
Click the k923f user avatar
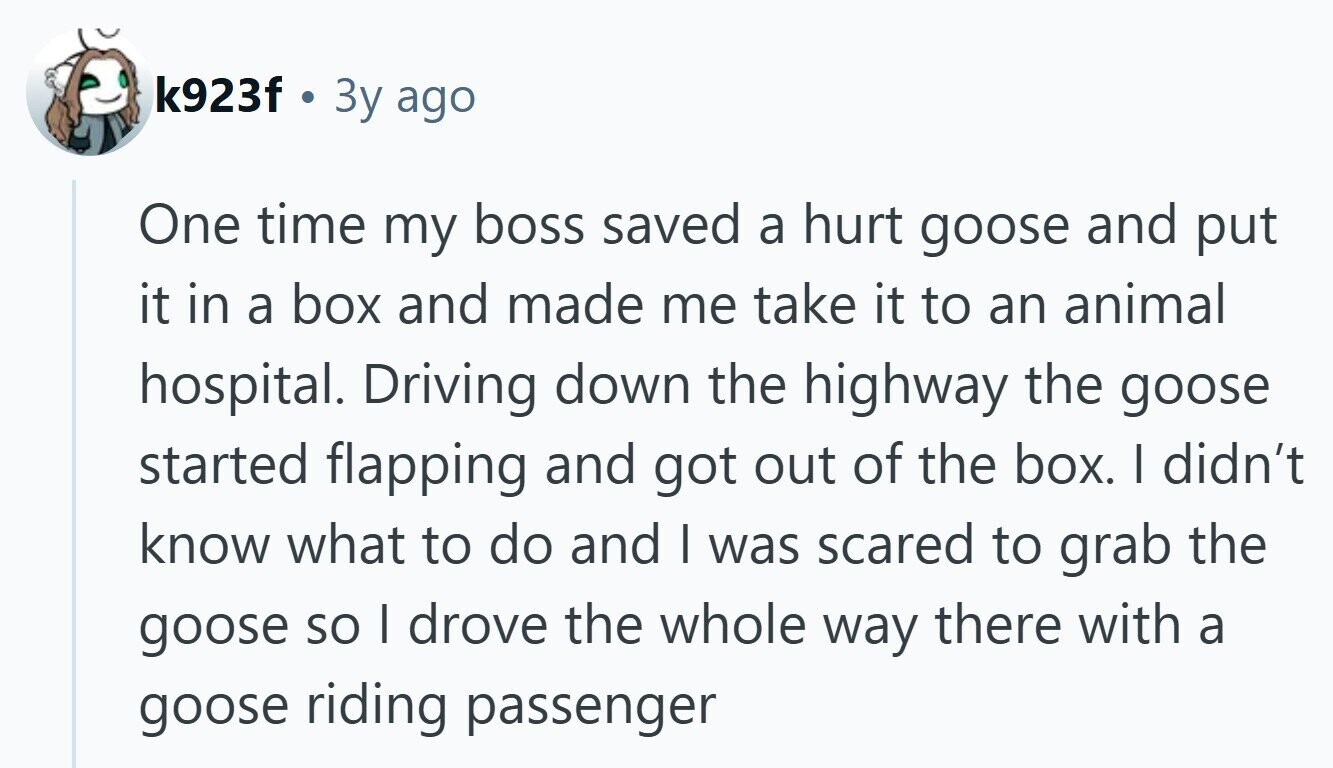click(x=87, y=95)
